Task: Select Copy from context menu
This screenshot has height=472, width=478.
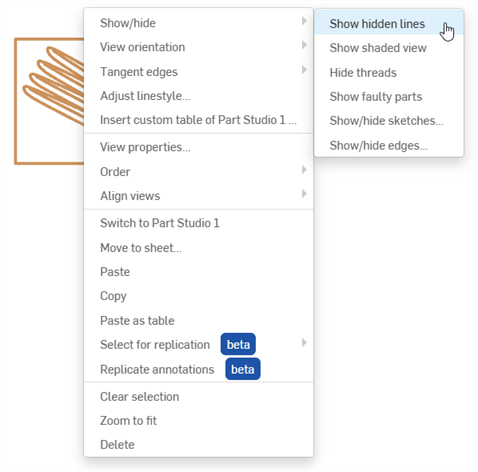Action: [x=198, y=296]
